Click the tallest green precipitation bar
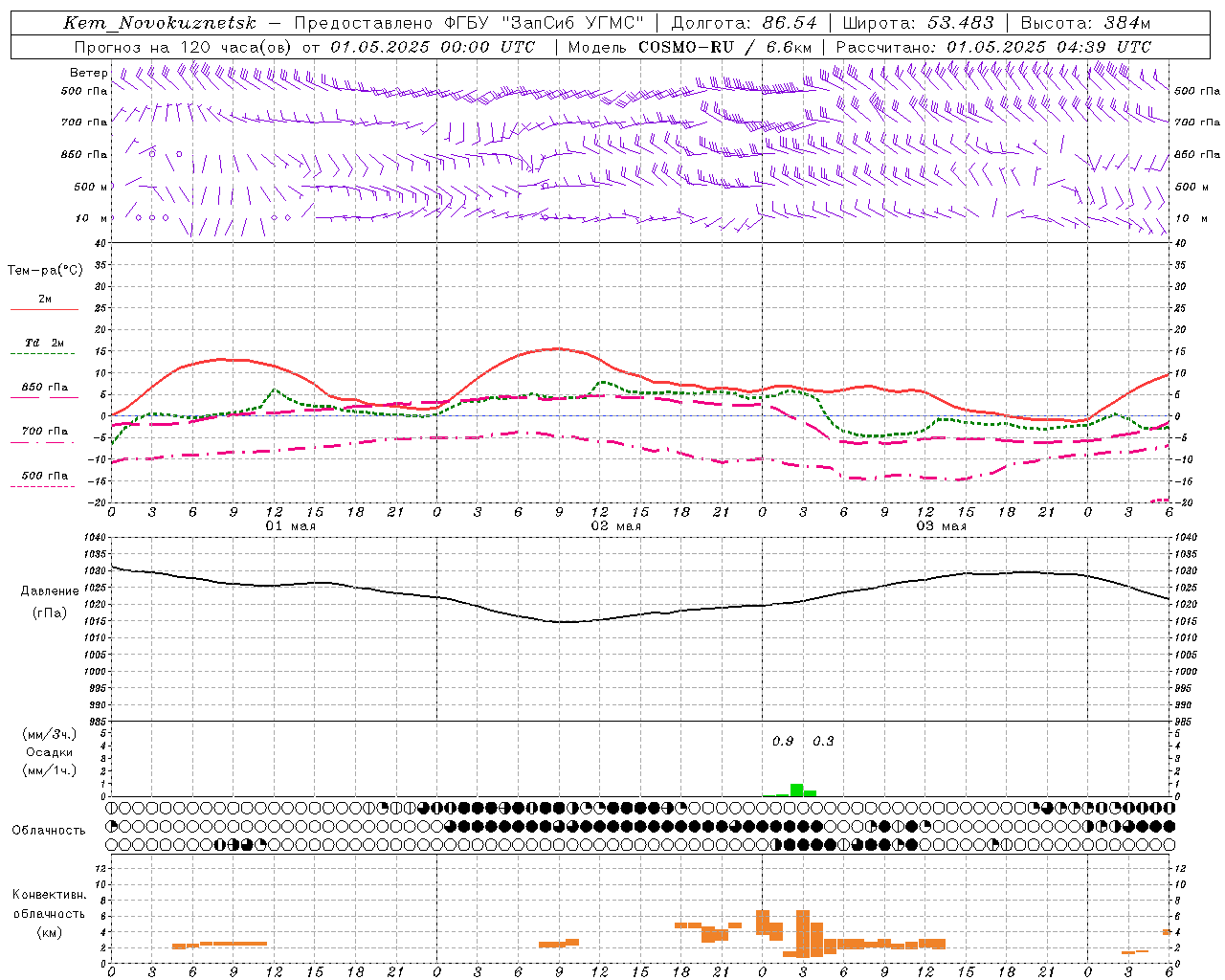Viewport: 1225px width, 980px height. pos(796,791)
